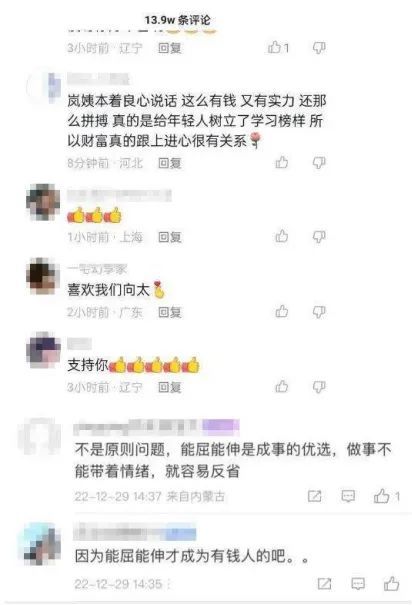Tap 回复 under 支持你 comment
Screen dimensions: 412x605
coord(170,387)
